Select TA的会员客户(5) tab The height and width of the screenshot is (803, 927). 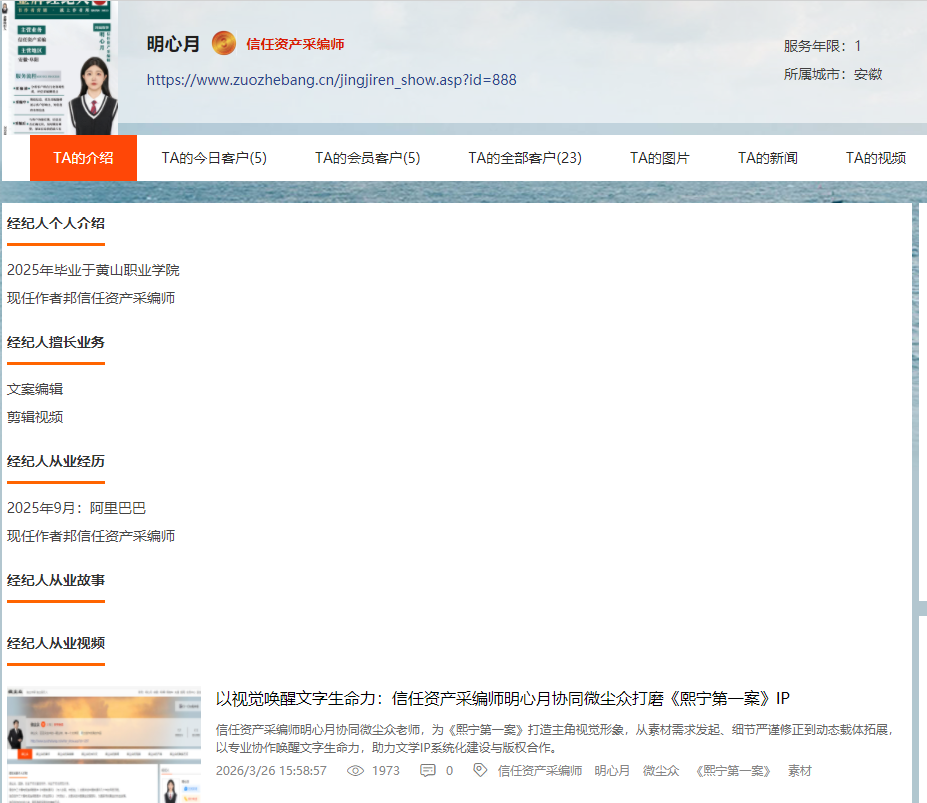pos(367,158)
